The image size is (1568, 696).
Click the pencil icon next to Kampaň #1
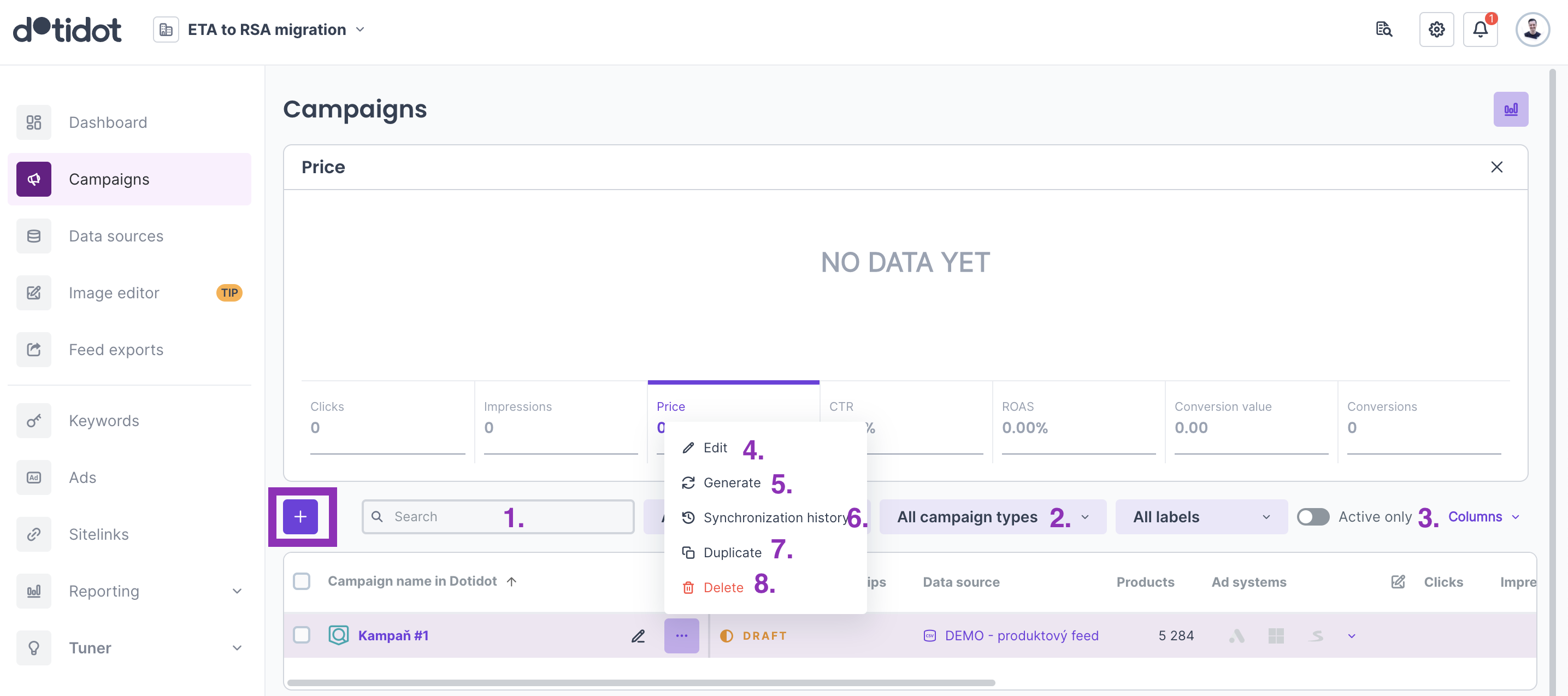click(637, 636)
